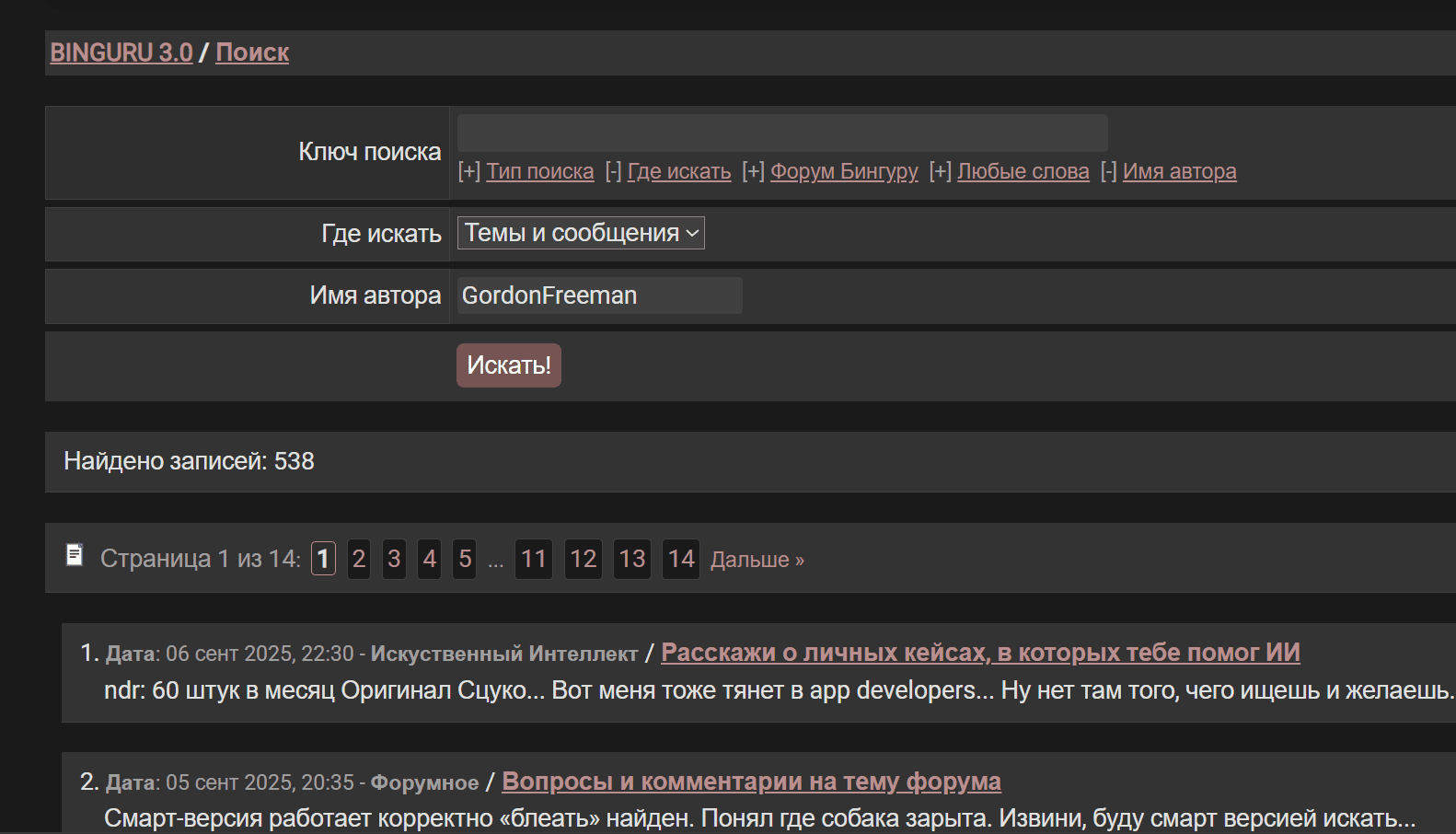Open the 'Поиск' breadcrumb link

click(x=252, y=53)
